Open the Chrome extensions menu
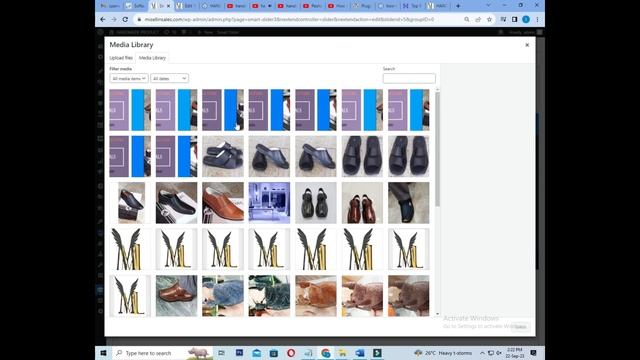This screenshot has height=360, width=640. click(x=503, y=19)
